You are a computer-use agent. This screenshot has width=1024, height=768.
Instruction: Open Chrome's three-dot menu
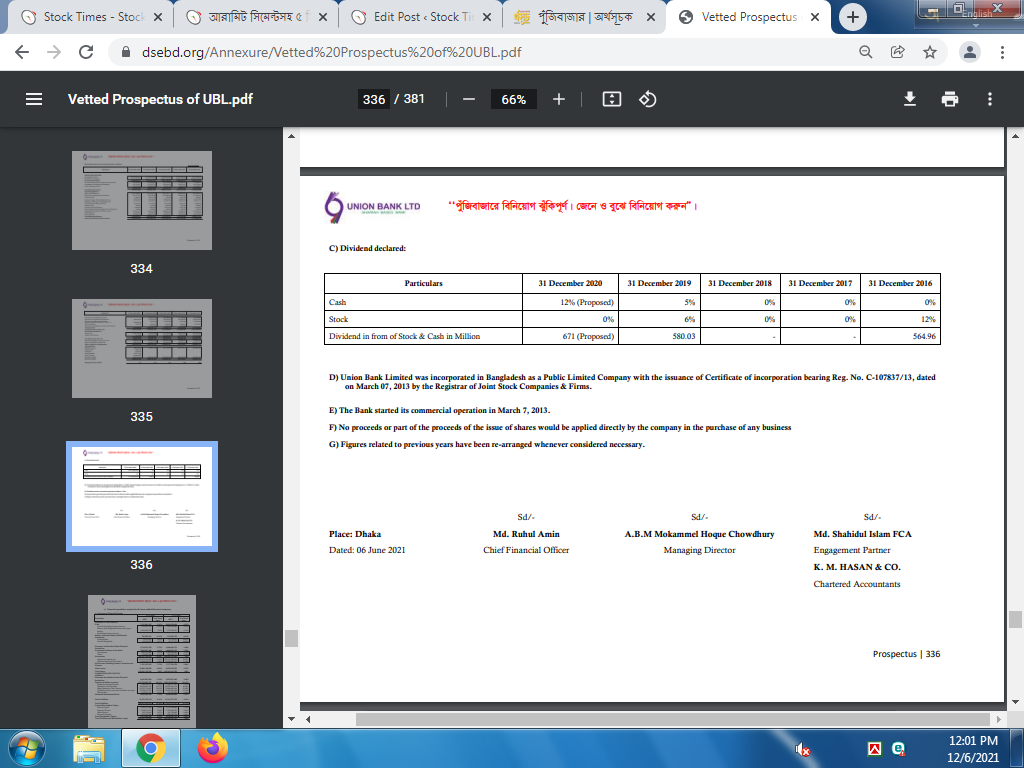1002,52
